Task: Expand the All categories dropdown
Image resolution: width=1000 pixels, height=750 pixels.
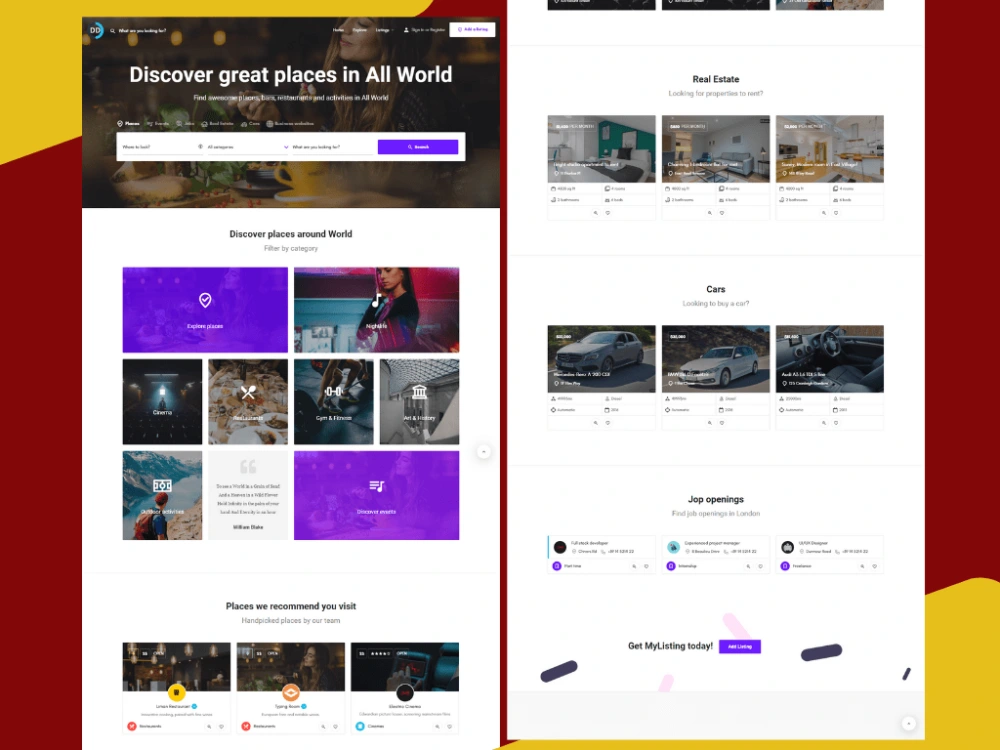Action: click(x=247, y=147)
